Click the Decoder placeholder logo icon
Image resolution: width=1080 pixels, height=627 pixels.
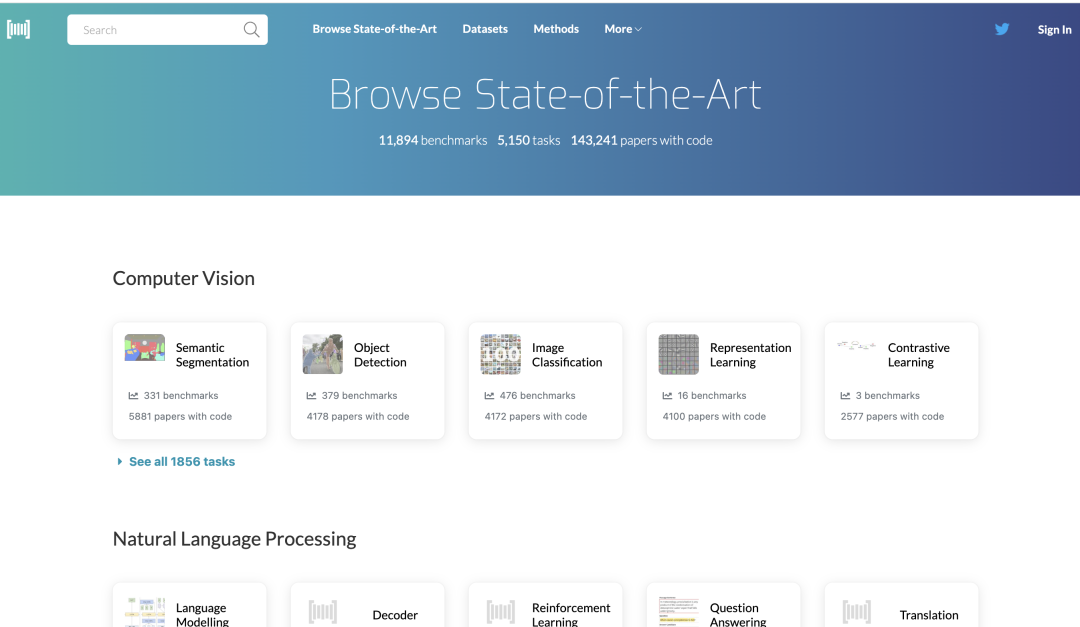[x=322, y=612]
